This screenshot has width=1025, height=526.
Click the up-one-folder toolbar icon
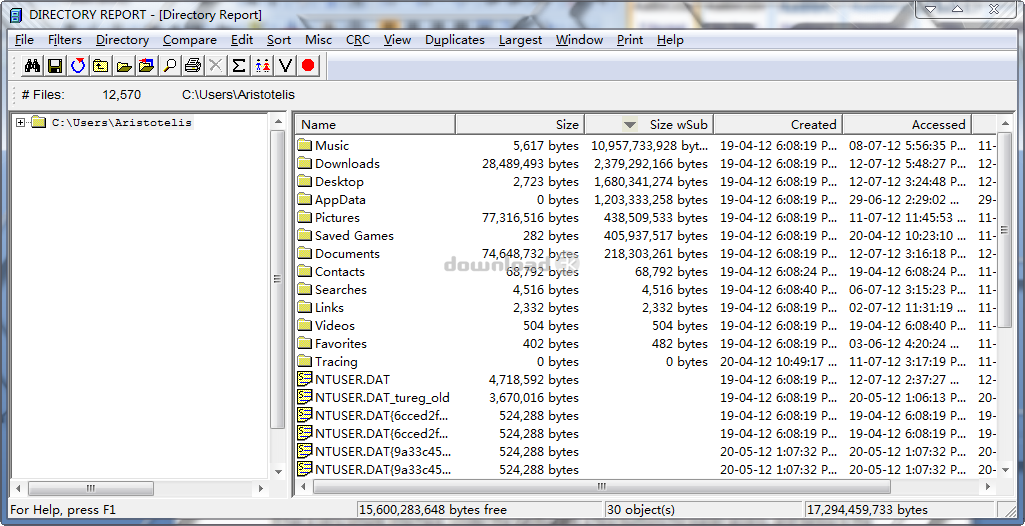(x=101, y=66)
